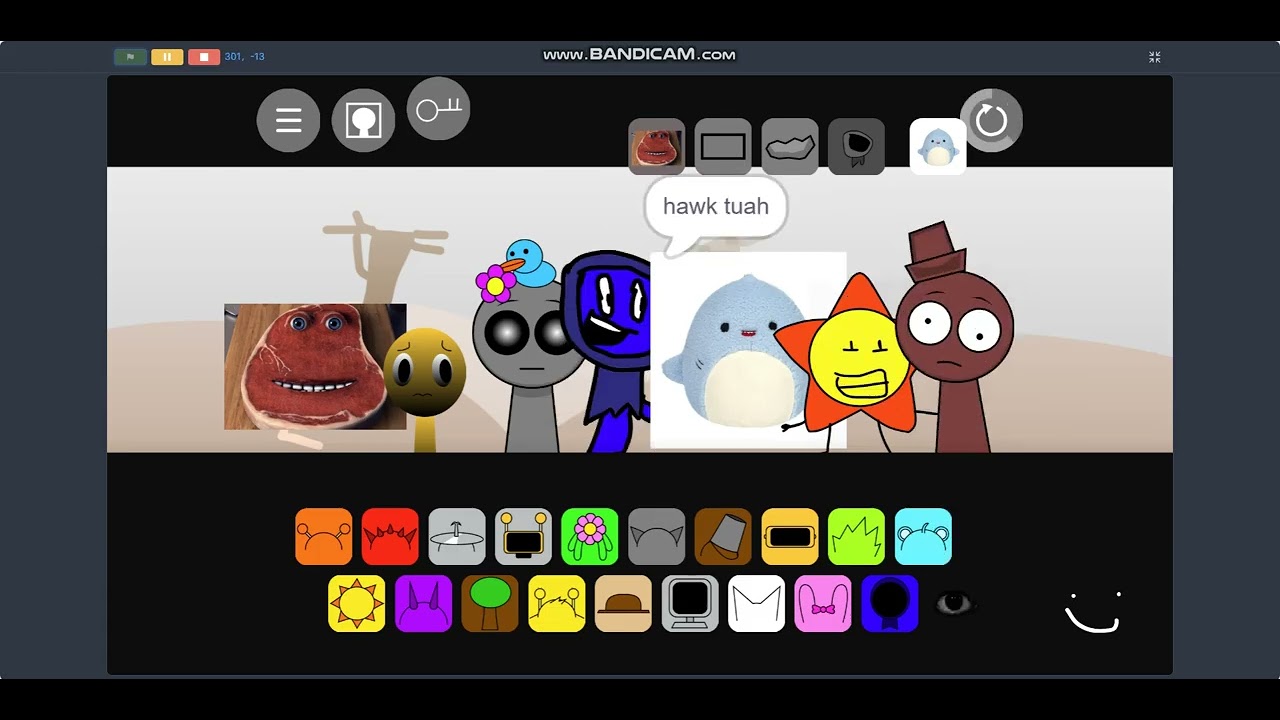This screenshot has width=1280, height=720.
Task: Click the sun star character on stage
Action: point(857,362)
